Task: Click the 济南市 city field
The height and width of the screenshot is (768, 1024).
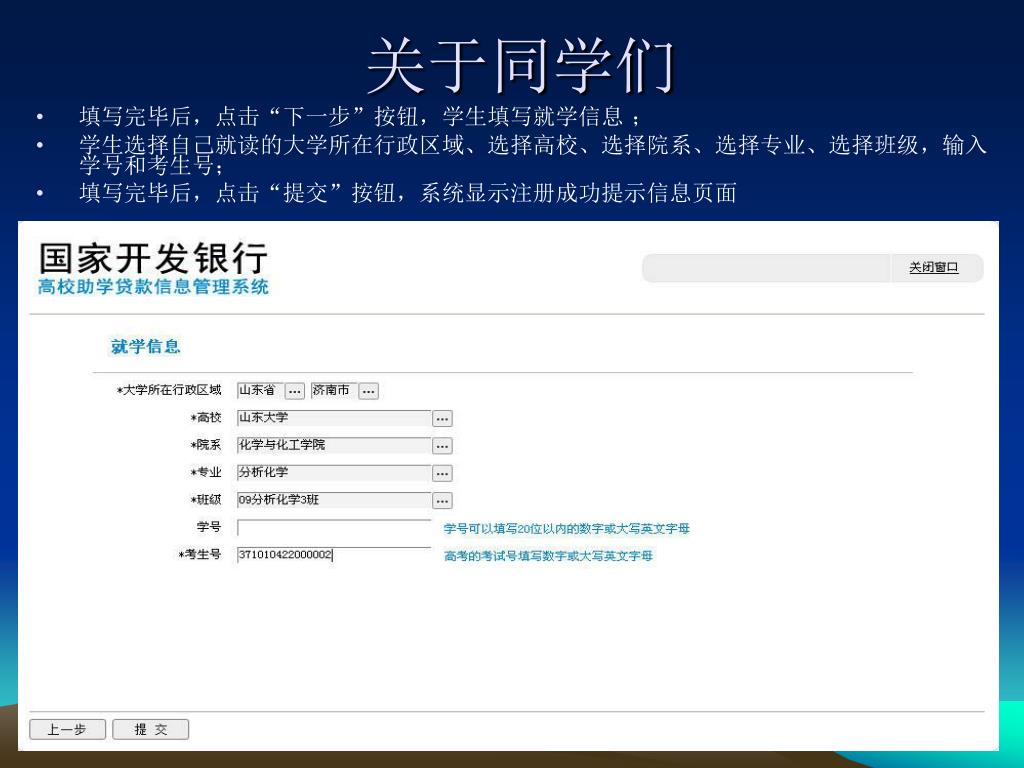Action: 334,391
